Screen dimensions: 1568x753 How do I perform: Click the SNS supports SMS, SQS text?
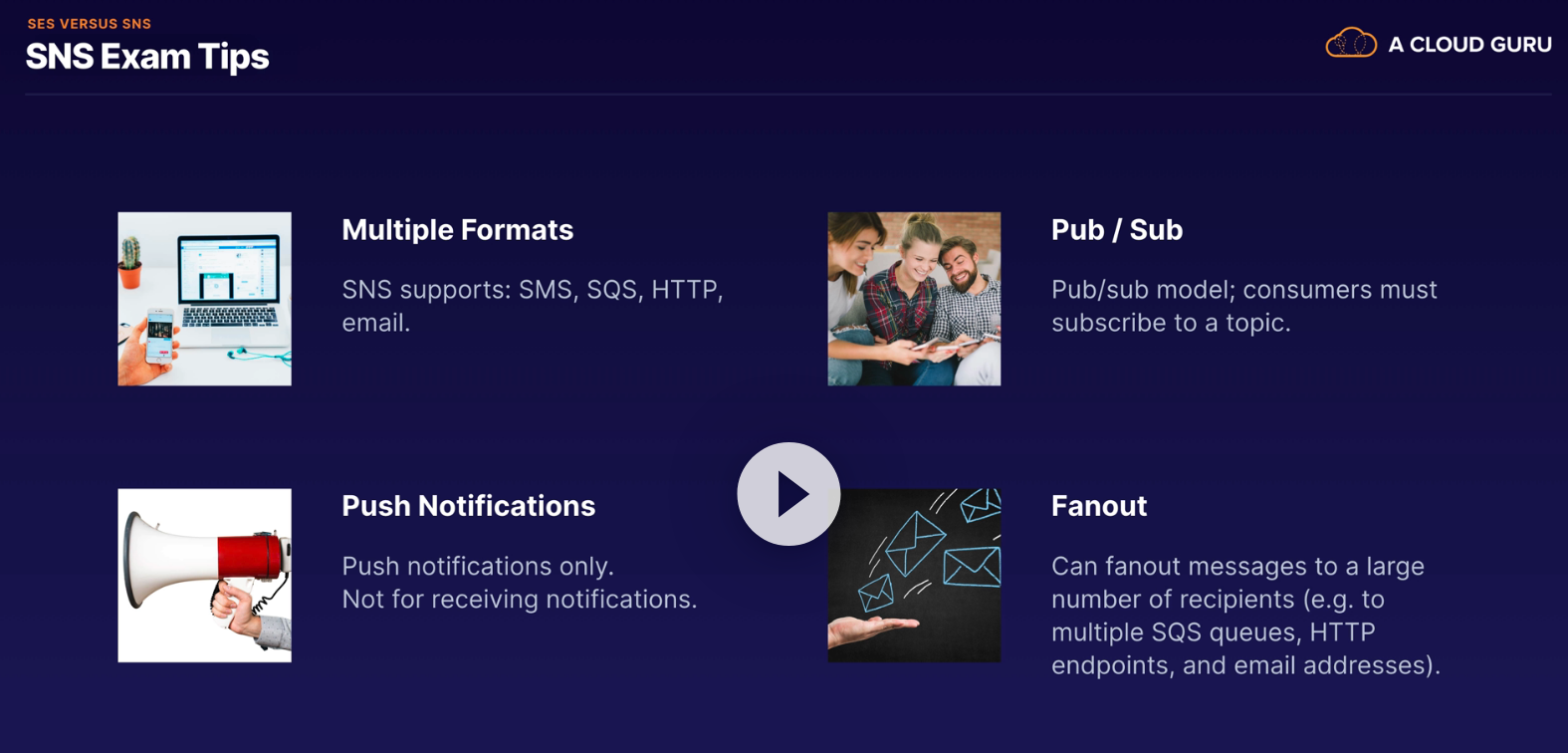[x=532, y=290]
